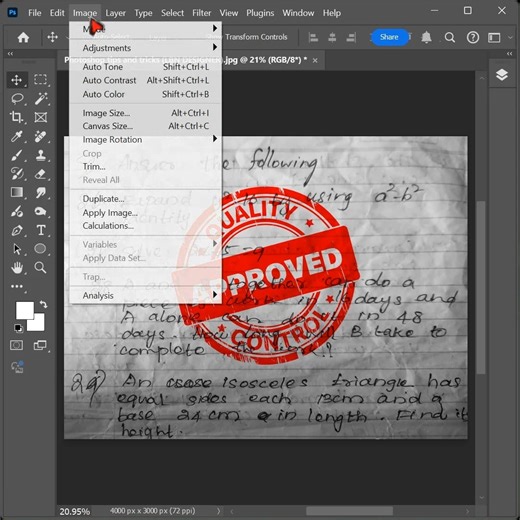Viewport: 520px width, 520px height.
Task: Expand the Analysis submenu
Action: 145,295
